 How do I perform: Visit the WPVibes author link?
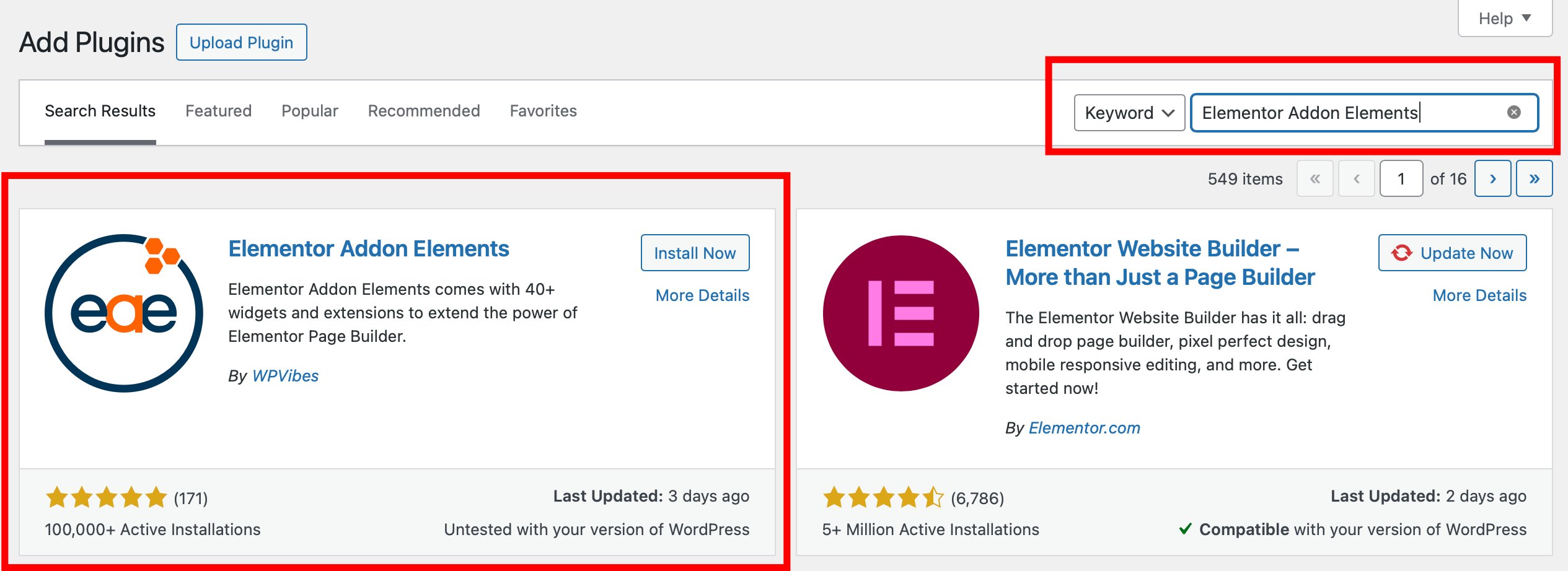[x=285, y=375]
